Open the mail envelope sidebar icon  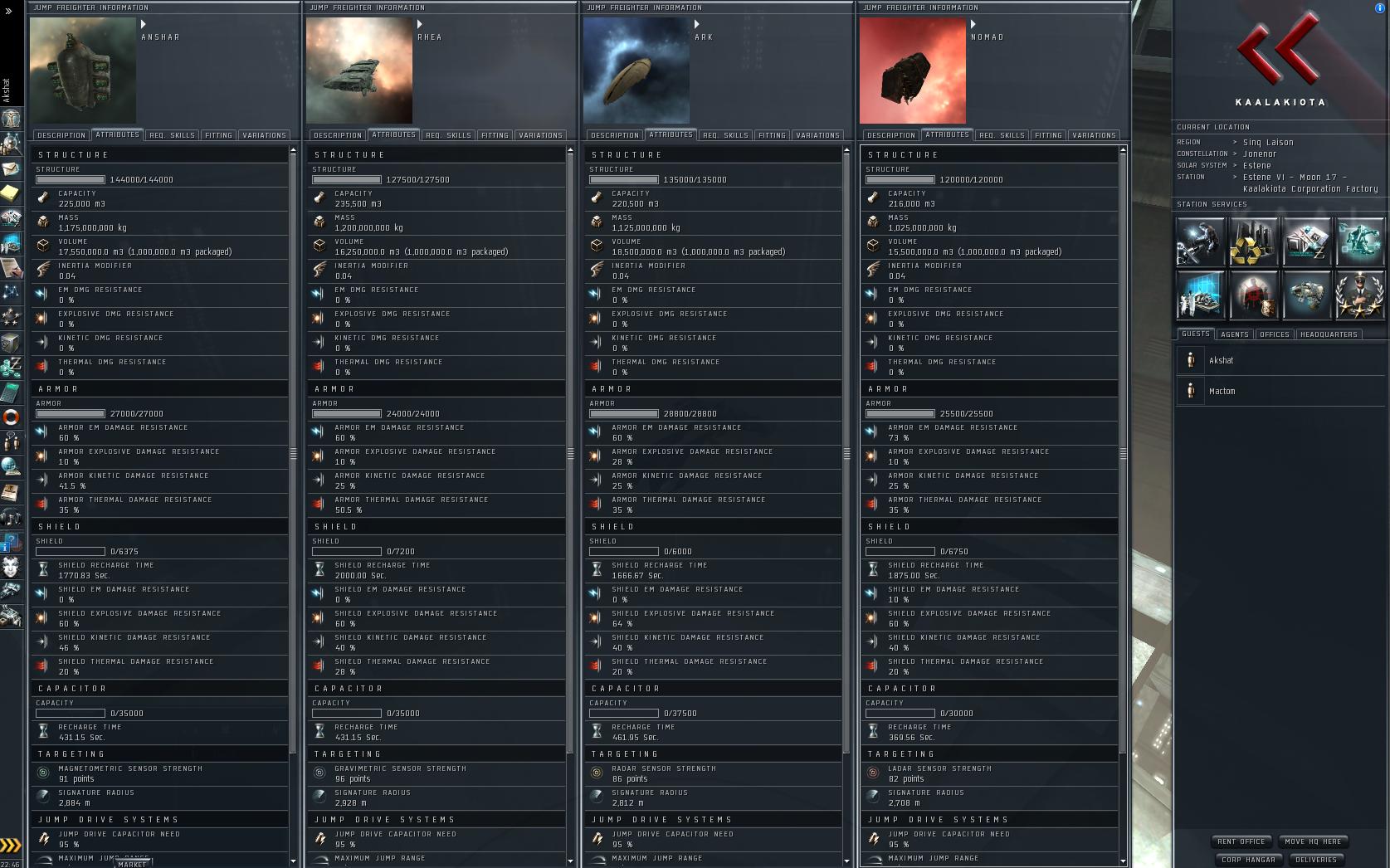point(11,168)
